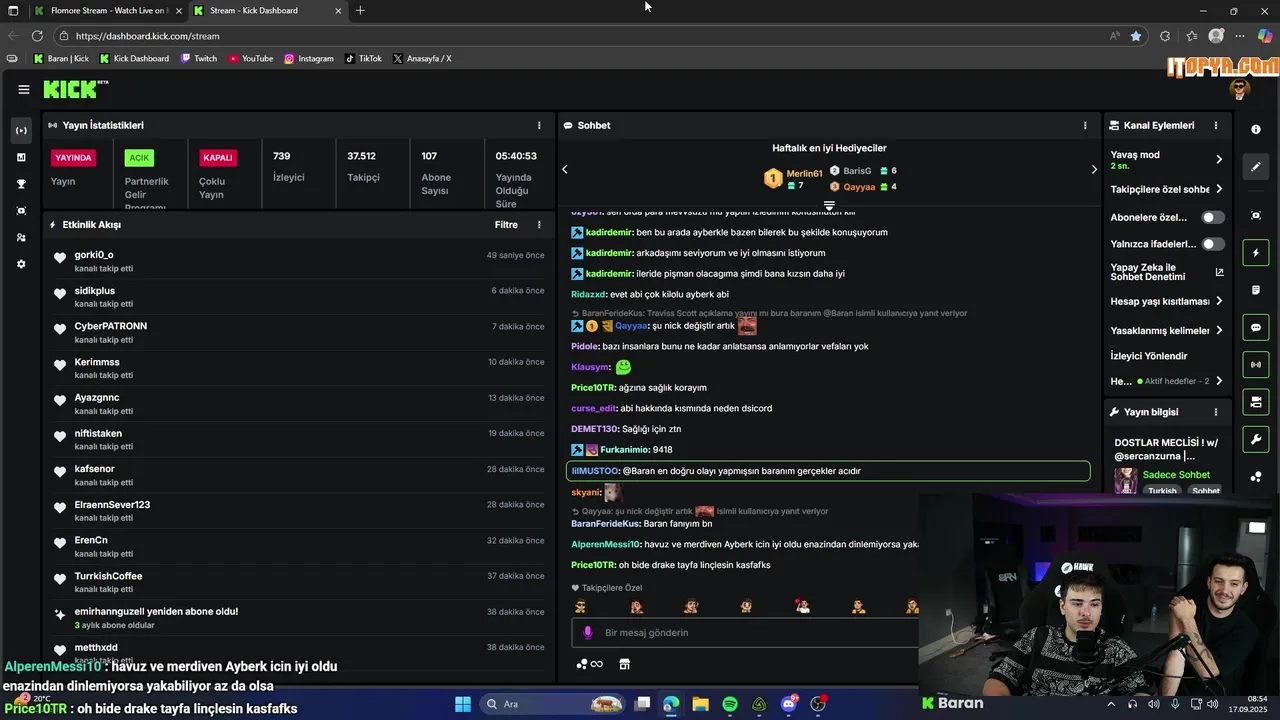This screenshot has height=720, width=1280.
Task: Open the clips capture icon in left sidebar
Action: [21, 211]
